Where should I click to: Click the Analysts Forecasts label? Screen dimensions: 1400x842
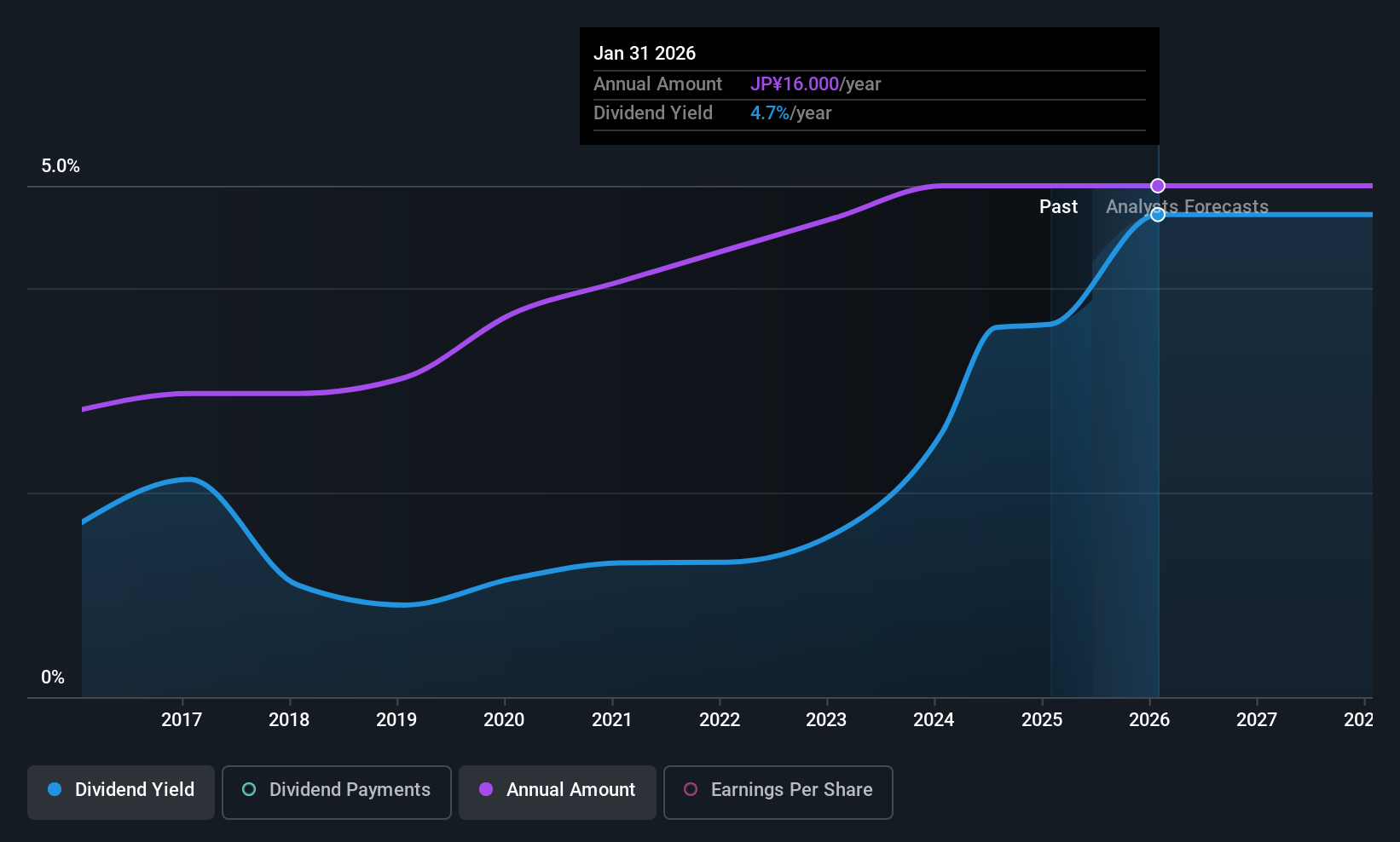click(1187, 207)
